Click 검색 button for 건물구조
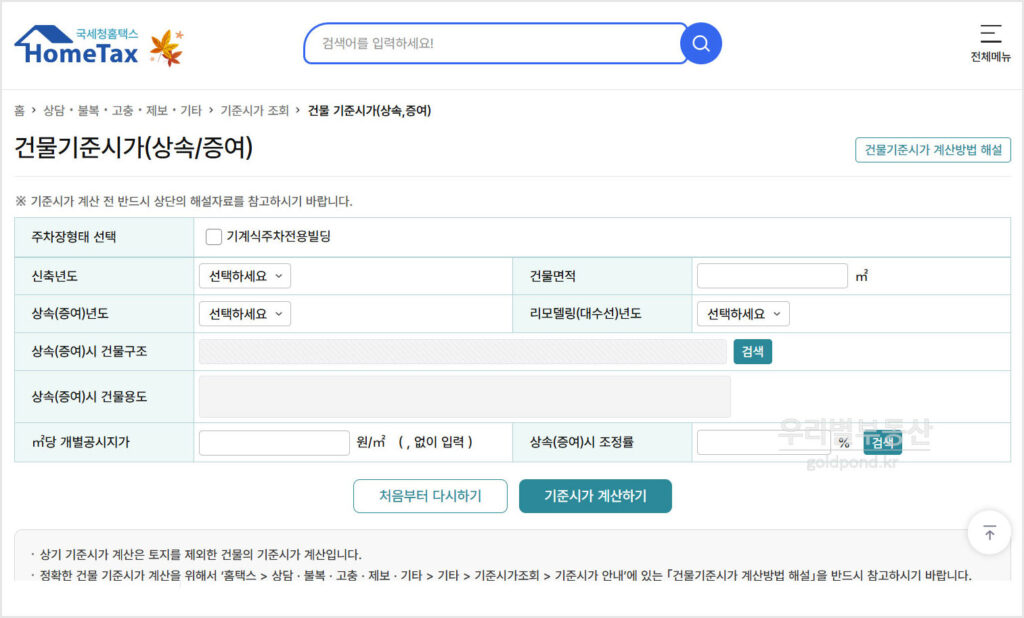Image resolution: width=1024 pixels, height=618 pixels. 752,351
